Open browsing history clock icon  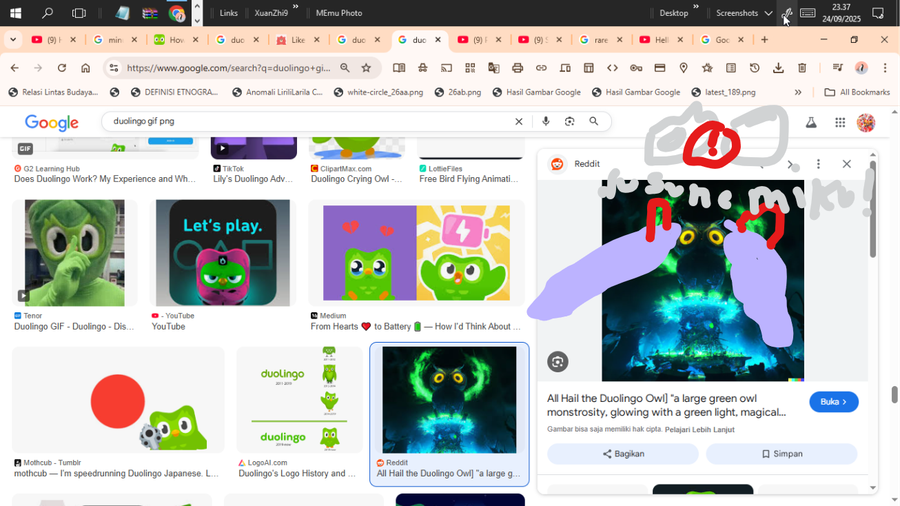[755, 68]
